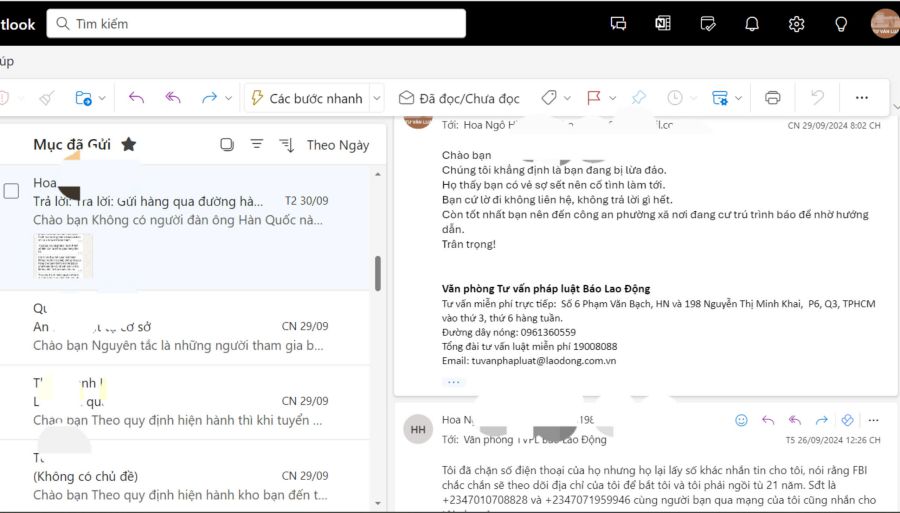Open the My Day tasks icon
The height and width of the screenshot is (513, 900).
coord(708,24)
